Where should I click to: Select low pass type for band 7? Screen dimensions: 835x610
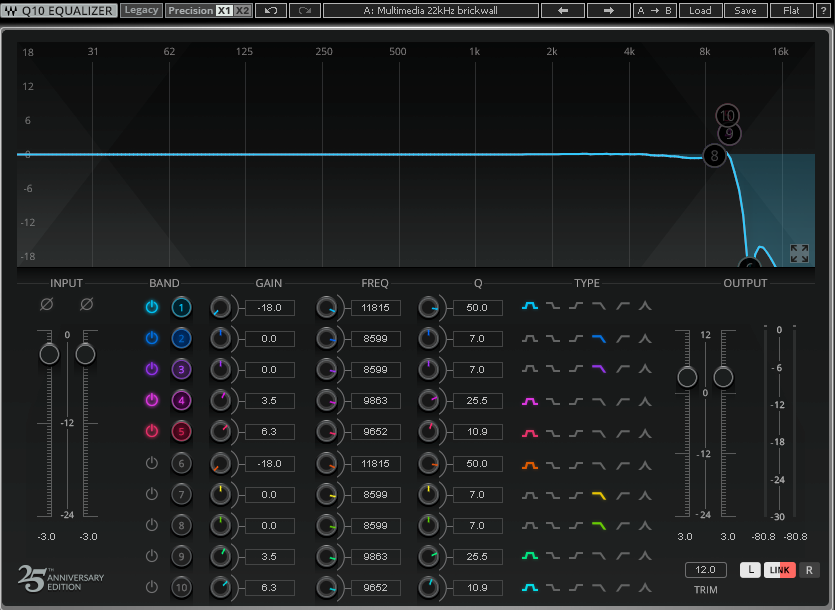[x=599, y=496]
